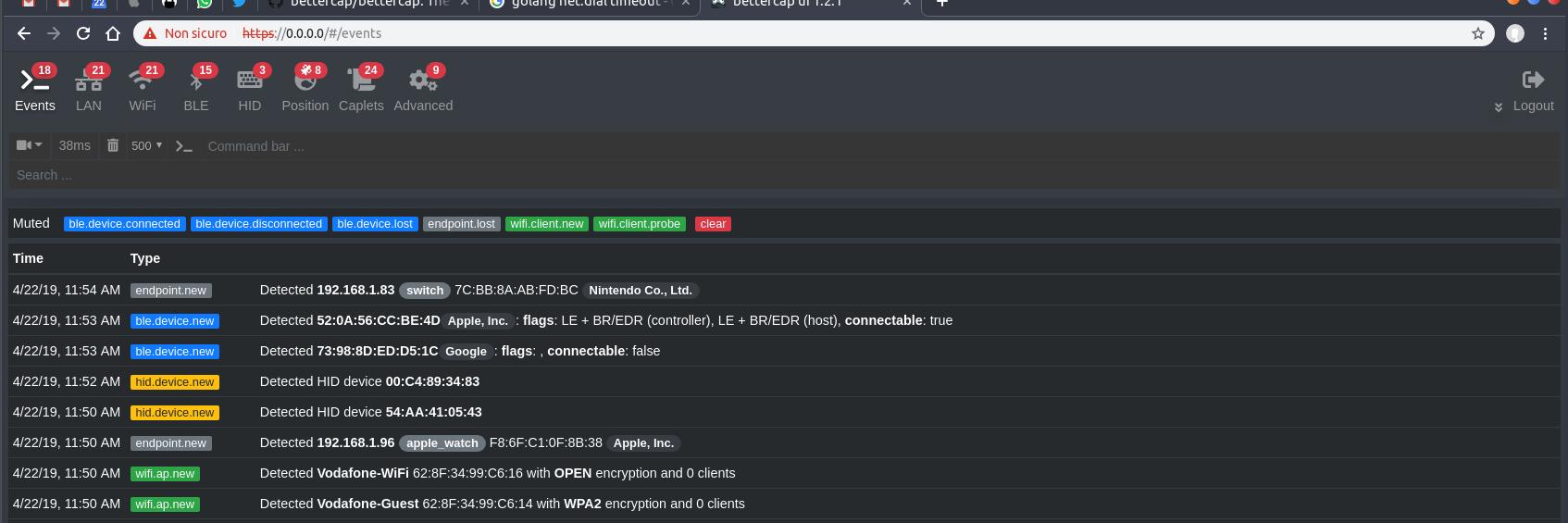Unmute wifi.client.probe tag
This screenshot has height=523, width=1568.
tap(640, 224)
